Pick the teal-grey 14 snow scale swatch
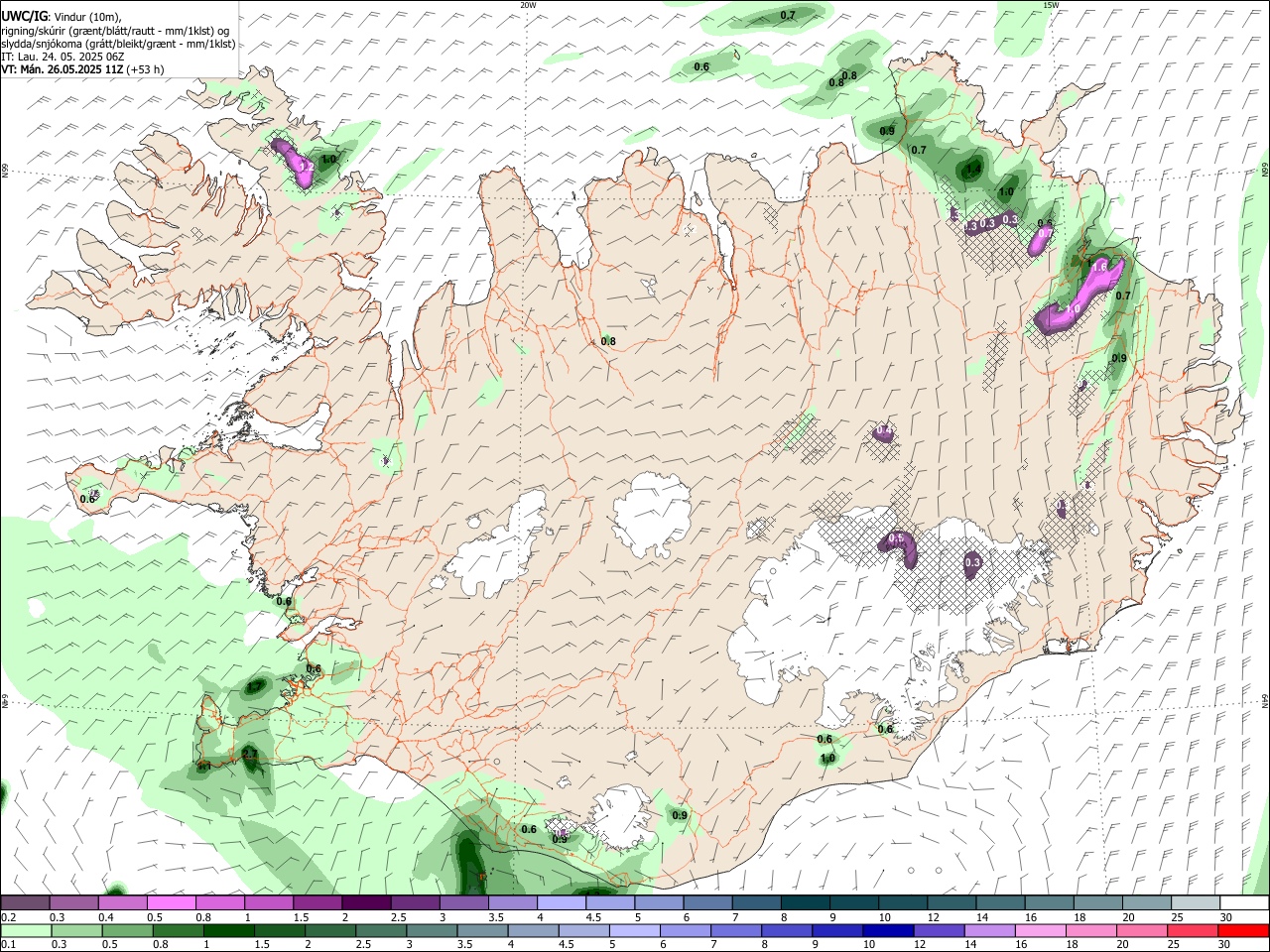The width and height of the screenshot is (1270, 952). pos(1000,902)
